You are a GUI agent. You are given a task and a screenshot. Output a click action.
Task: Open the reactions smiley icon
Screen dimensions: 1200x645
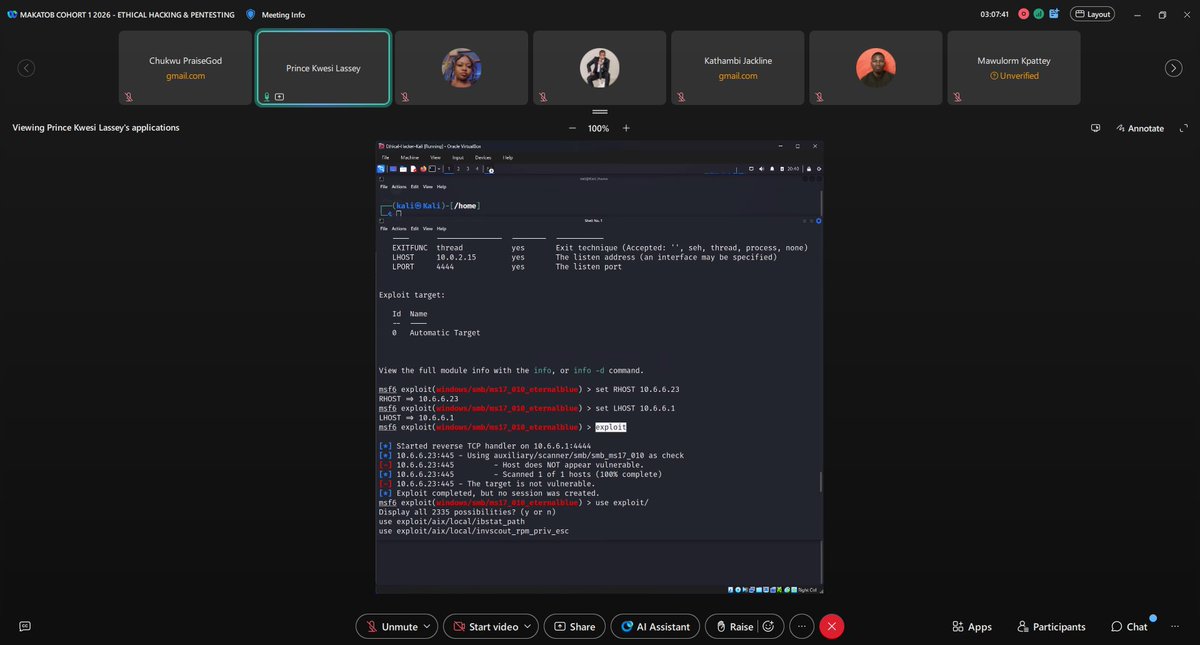click(769, 626)
